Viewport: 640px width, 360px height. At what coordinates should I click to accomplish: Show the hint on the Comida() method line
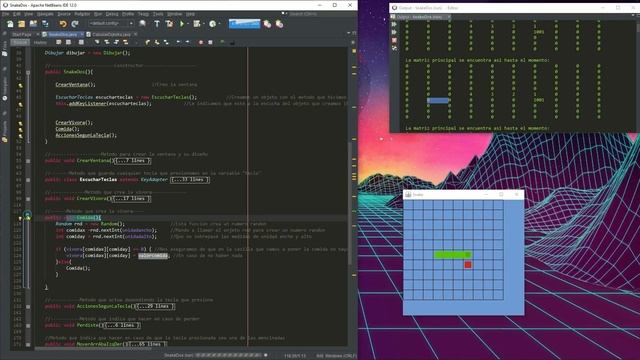coord(20,218)
